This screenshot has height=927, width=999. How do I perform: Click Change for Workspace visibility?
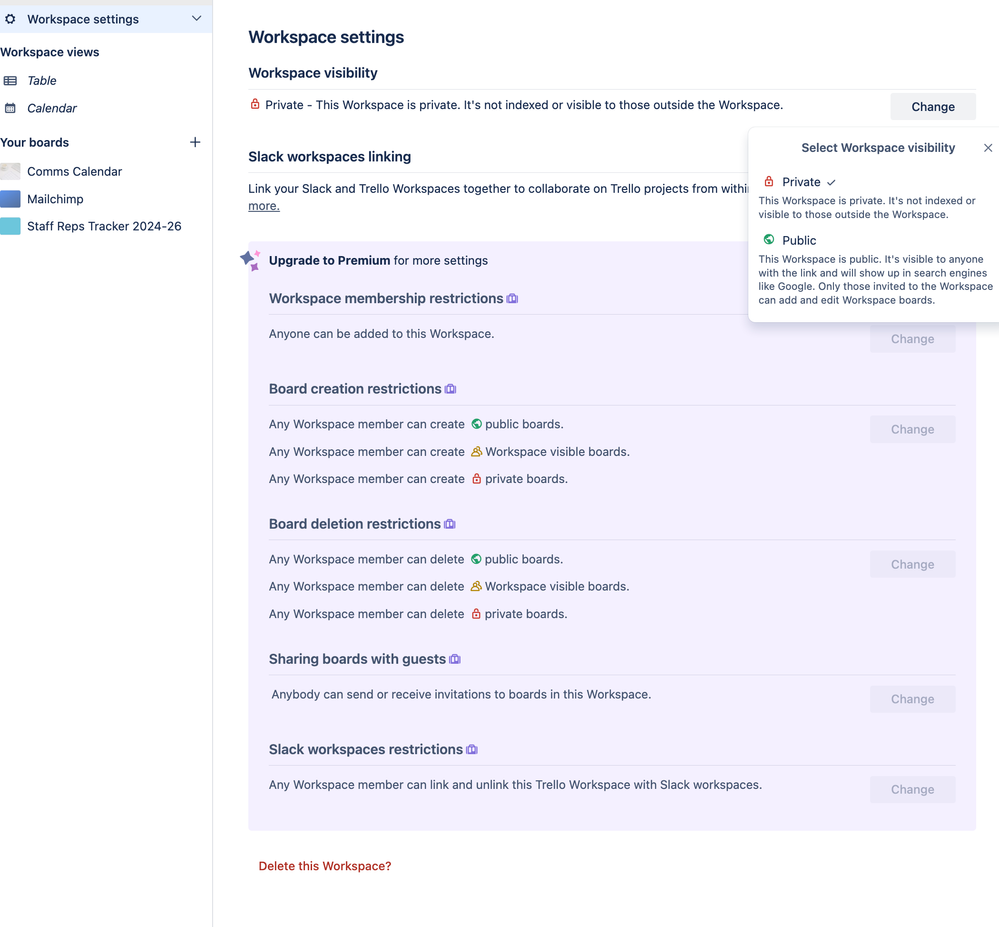[x=933, y=107]
